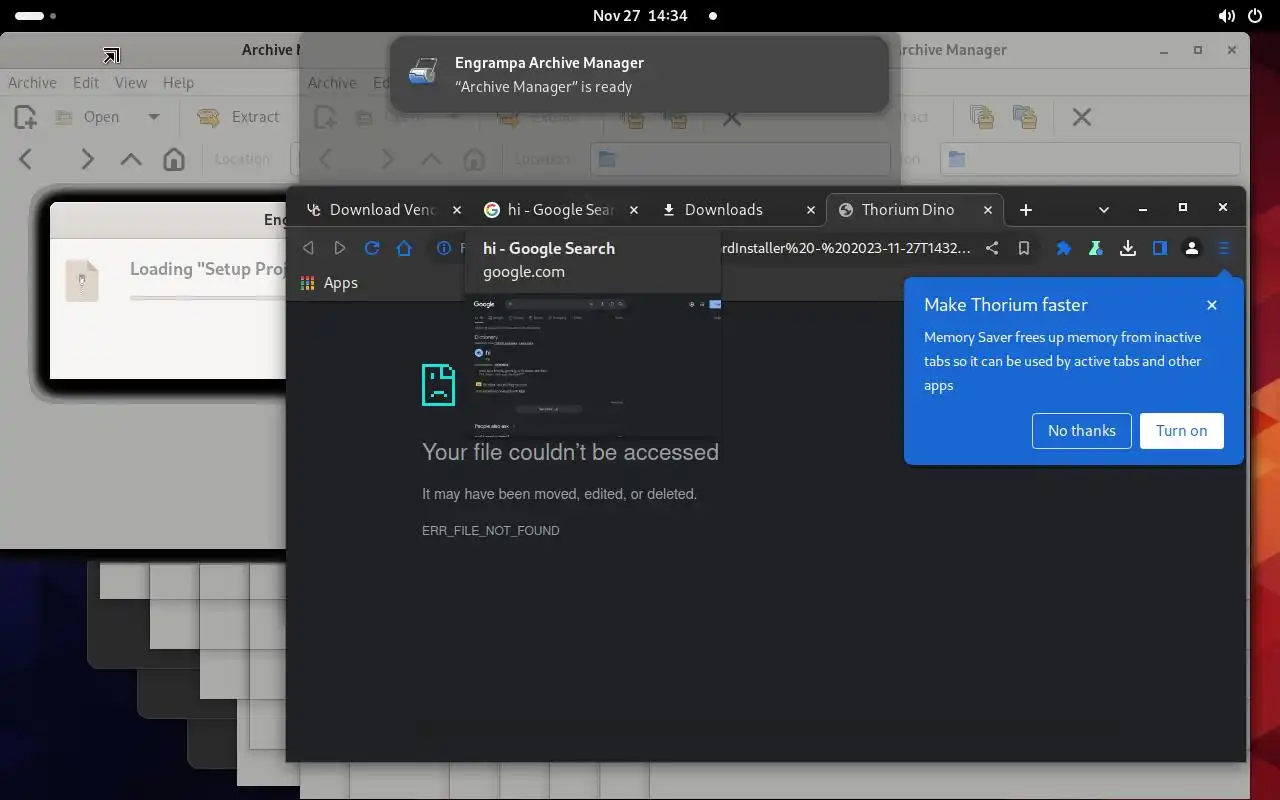Toggle the browser side panel

tap(1160, 248)
